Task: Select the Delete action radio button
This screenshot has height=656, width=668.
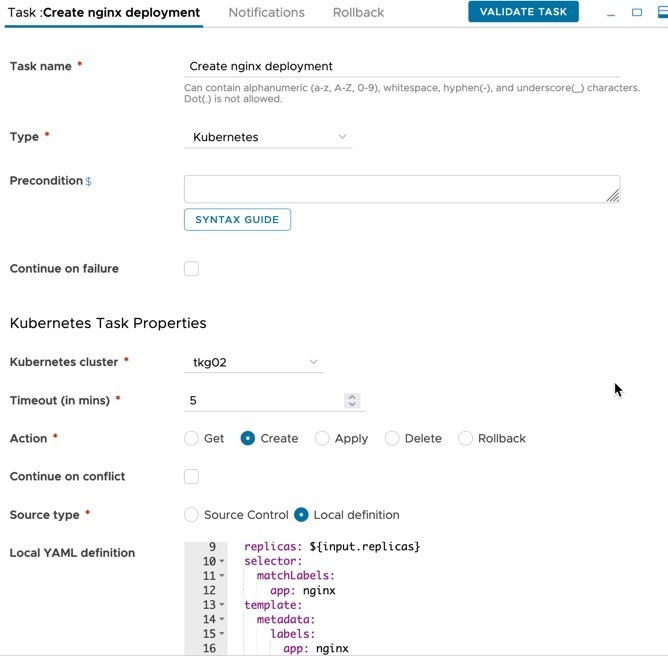Action: tap(392, 438)
